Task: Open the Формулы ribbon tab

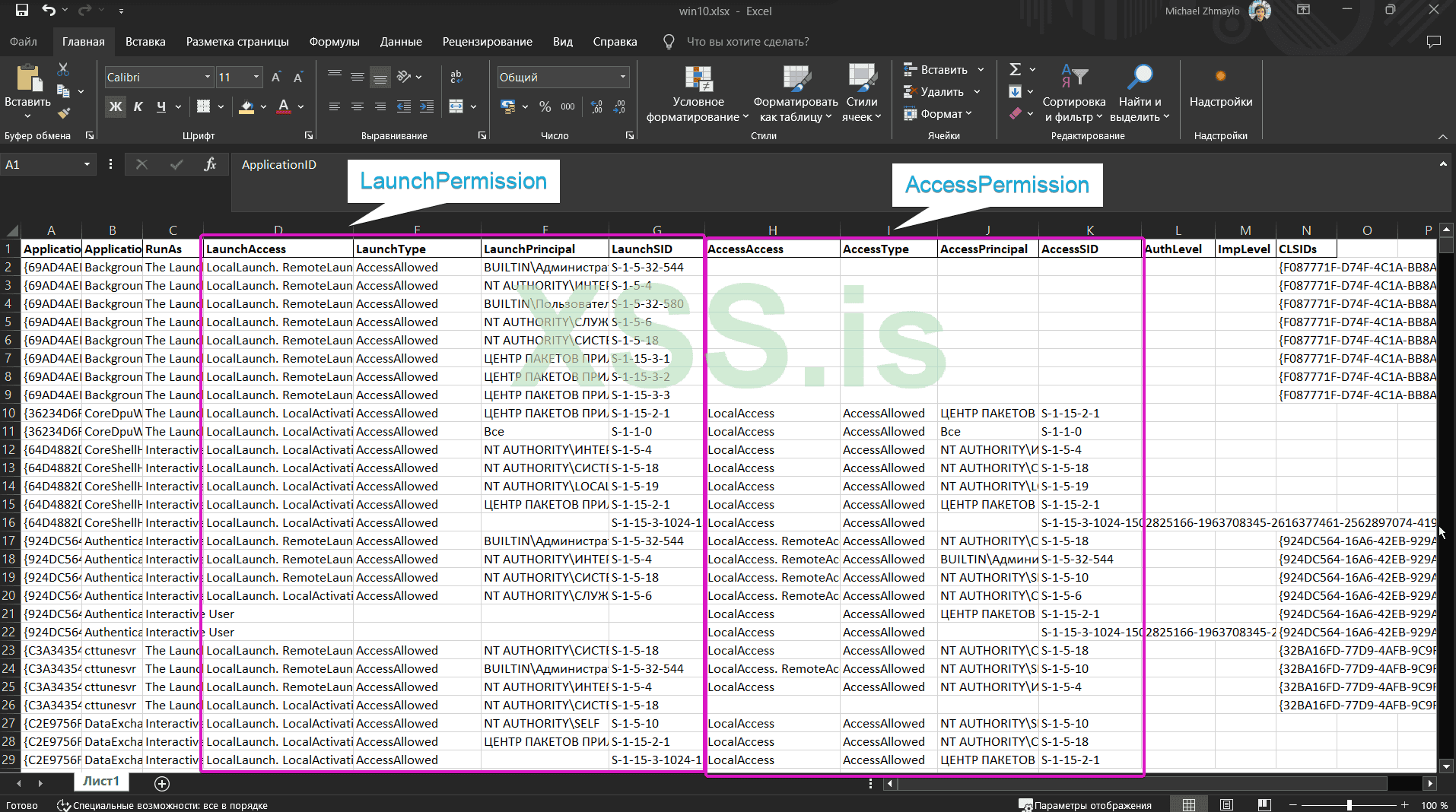Action: 334,42
